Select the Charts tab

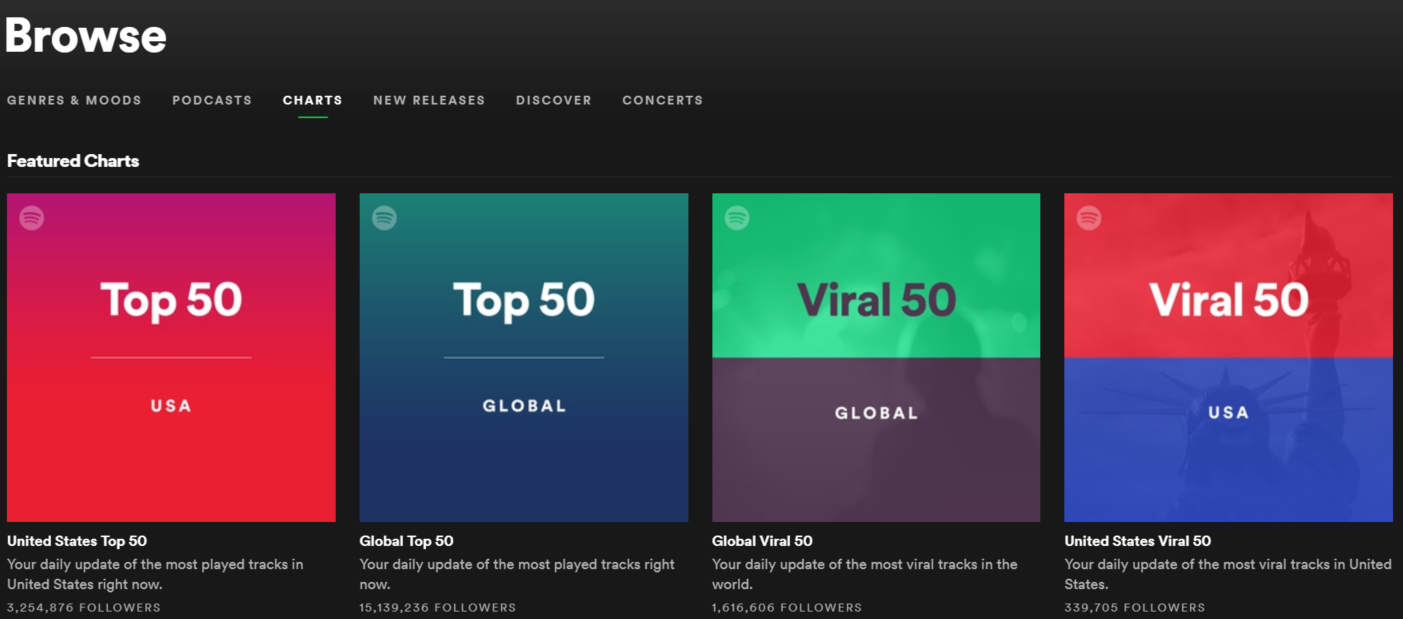(x=313, y=100)
